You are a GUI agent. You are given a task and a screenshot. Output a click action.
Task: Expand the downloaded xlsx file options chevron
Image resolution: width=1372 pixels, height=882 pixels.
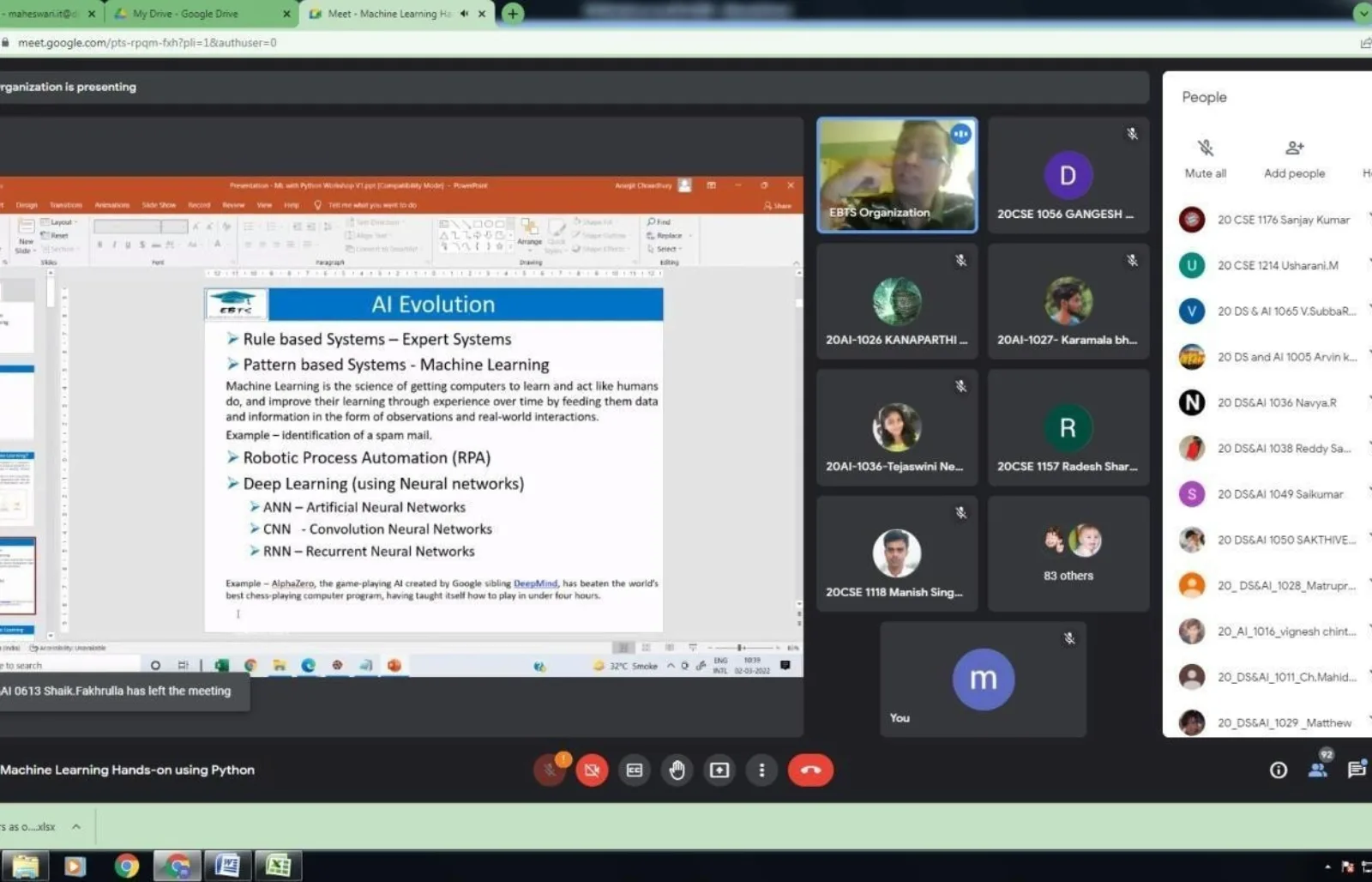76,827
